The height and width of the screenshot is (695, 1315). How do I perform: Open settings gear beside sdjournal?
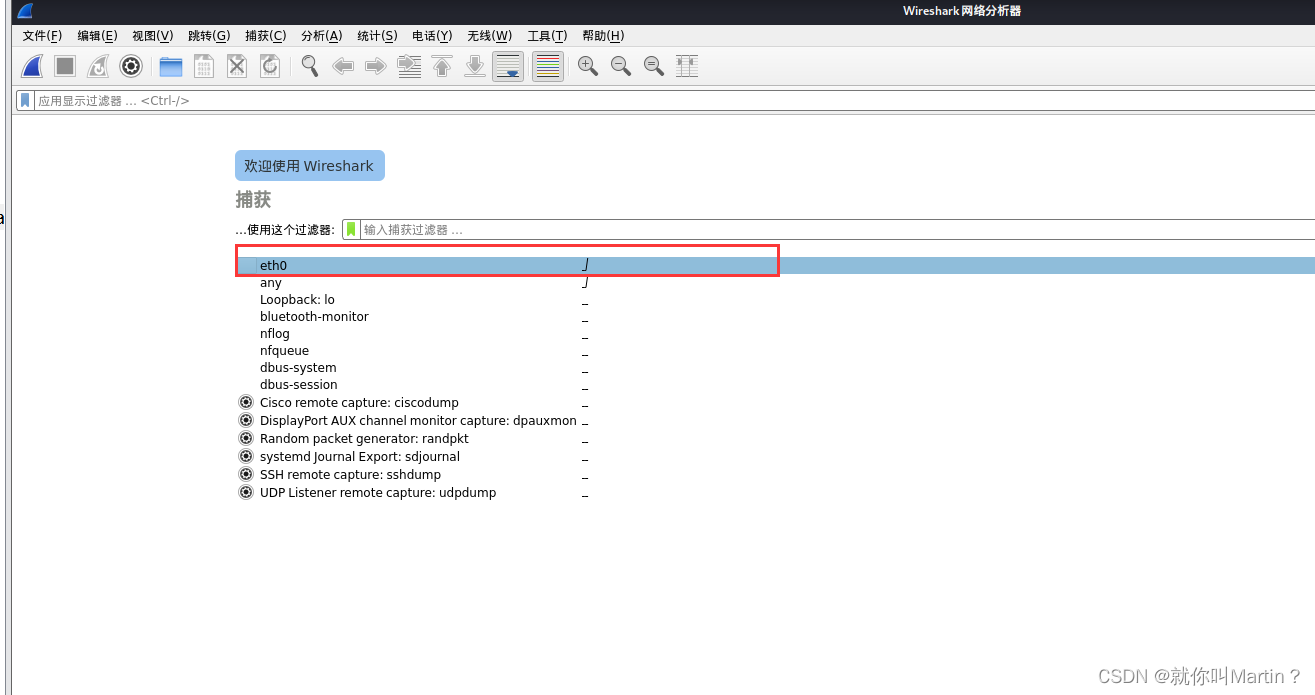click(246, 456)
